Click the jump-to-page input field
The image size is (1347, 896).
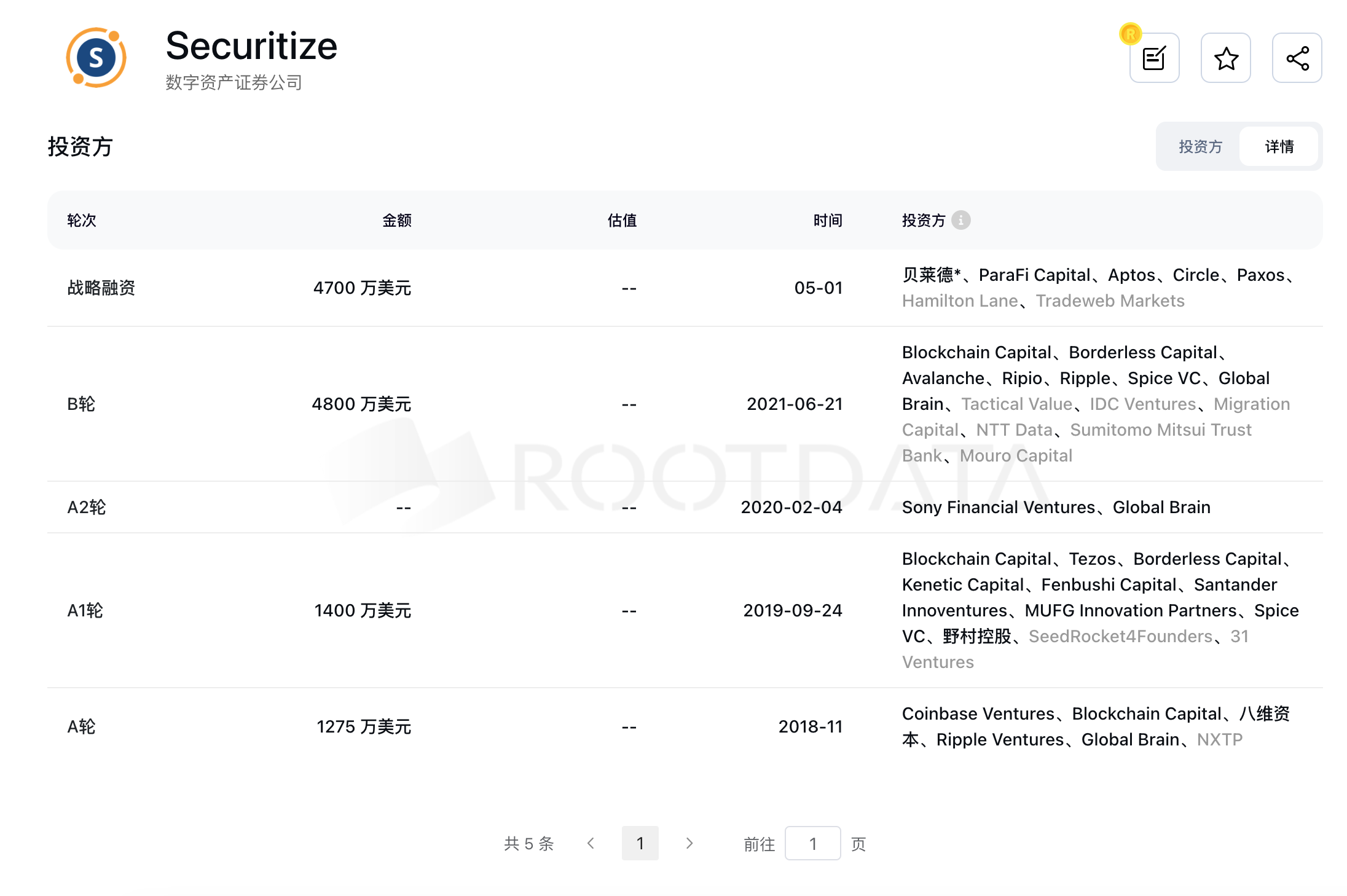[x=812, y=843]
